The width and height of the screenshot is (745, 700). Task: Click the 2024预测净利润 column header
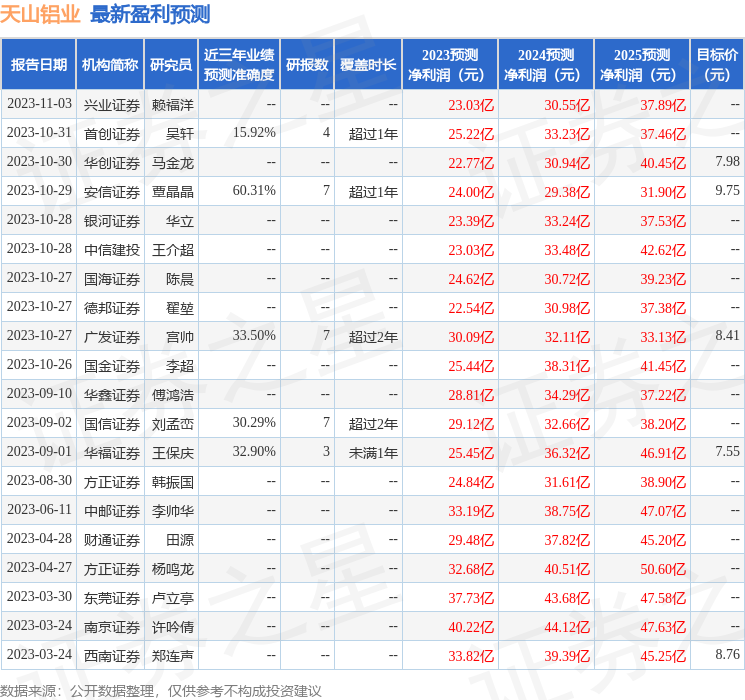pyautogui.click(x=546, y=65)
